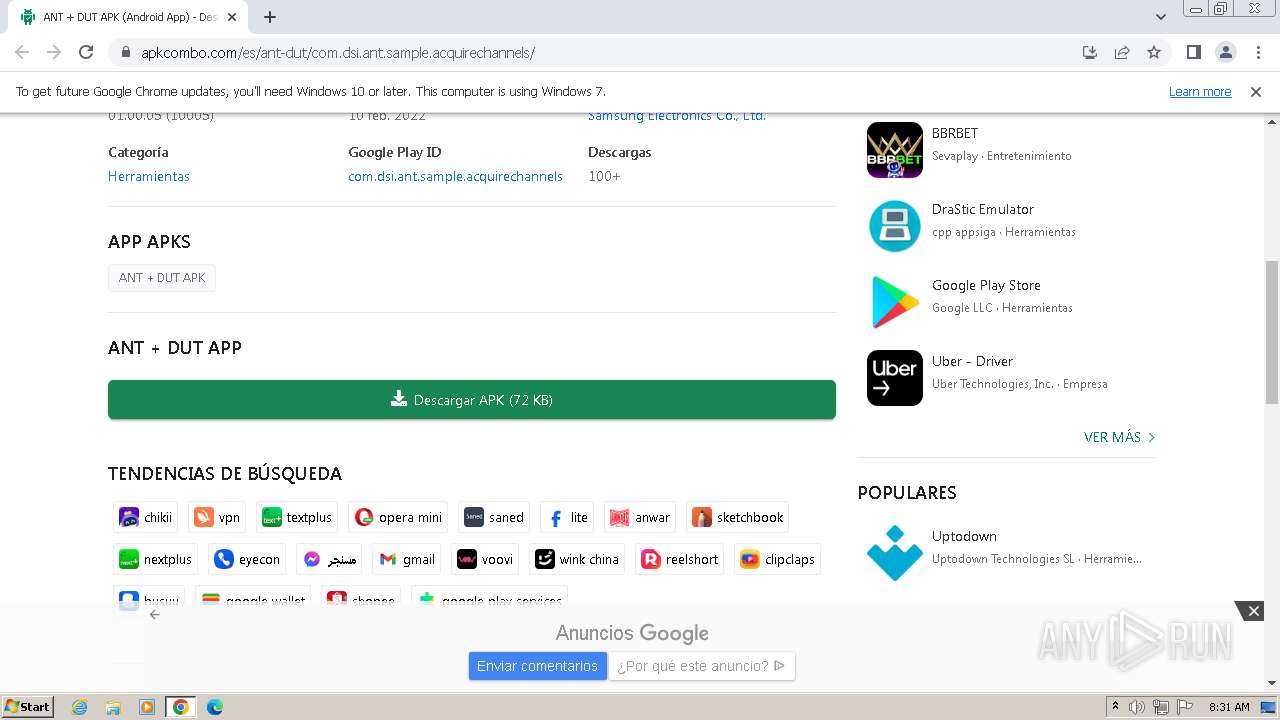The height and width of the screenshot is (720, 1280).
Task: Select the saned trending tag
Action: point(494,517)
